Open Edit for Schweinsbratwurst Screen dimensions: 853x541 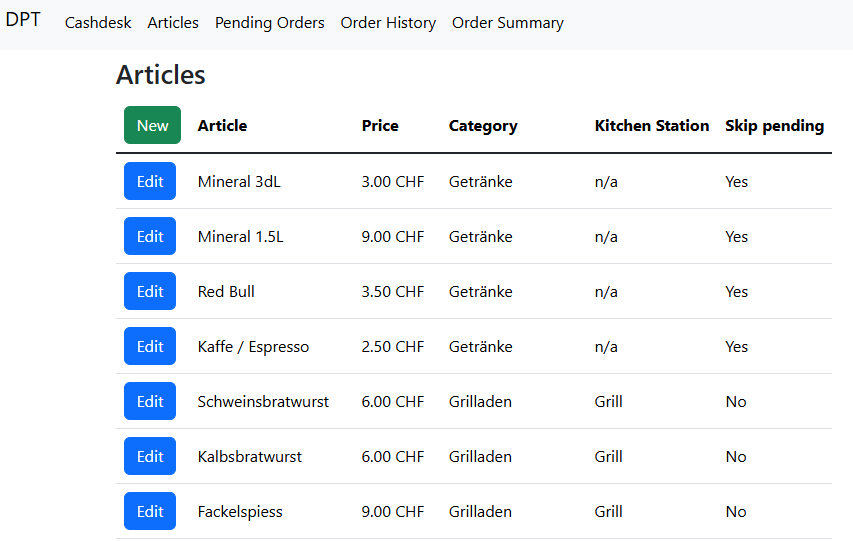[150, 401]
